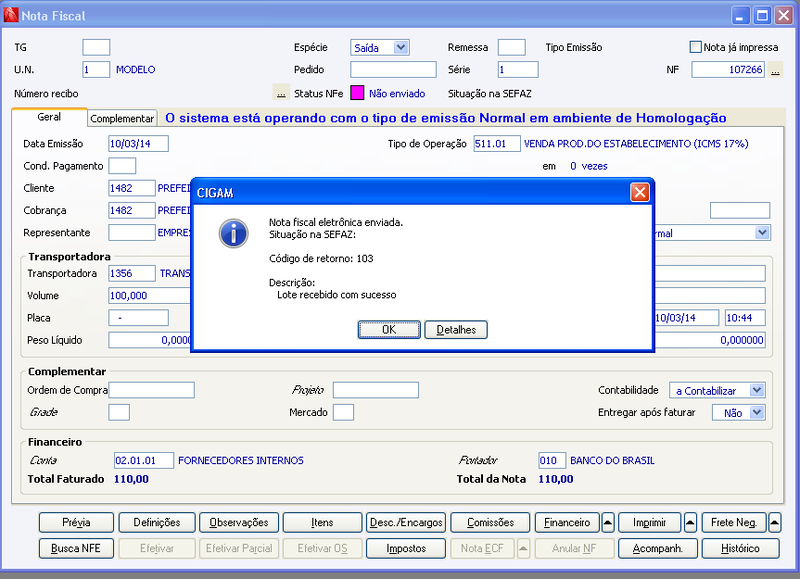Image resolution: width=800 pixels, height=579 pixels.
Task: Enable the Nota já impressa checkbox
Action: coord(695,47)
